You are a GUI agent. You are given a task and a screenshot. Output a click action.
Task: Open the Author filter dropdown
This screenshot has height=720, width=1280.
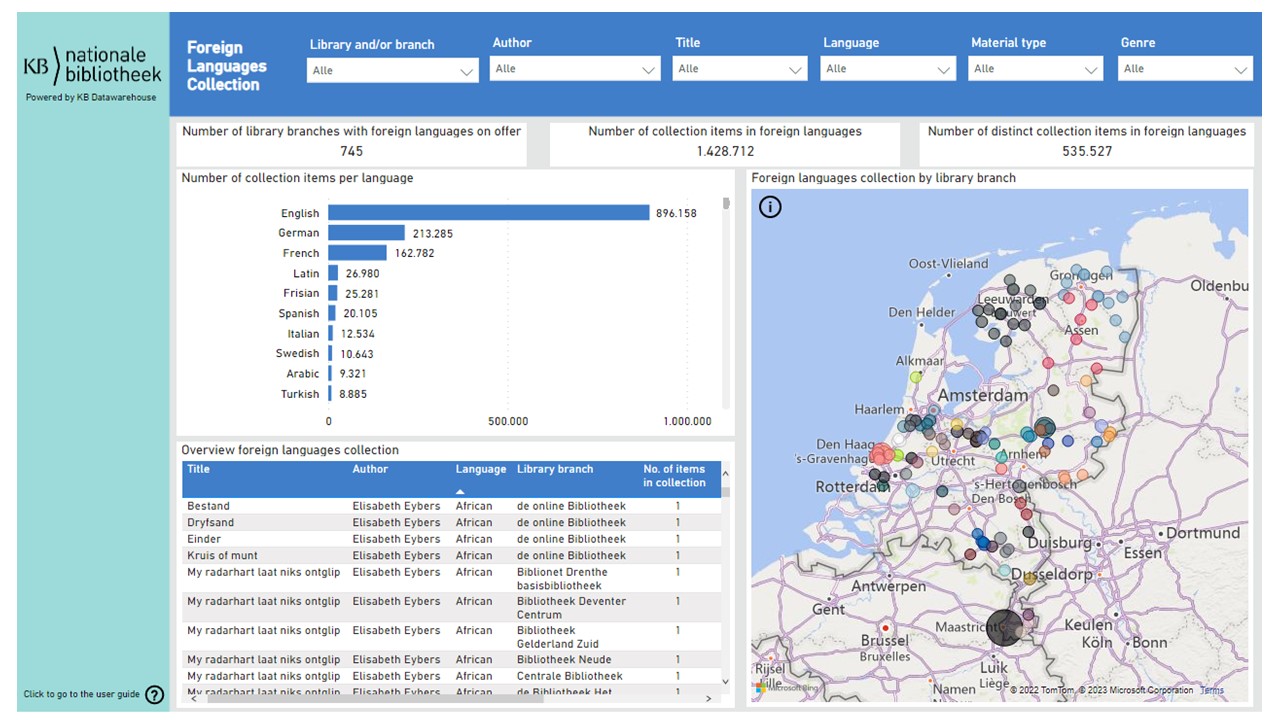tap(575, 69)
